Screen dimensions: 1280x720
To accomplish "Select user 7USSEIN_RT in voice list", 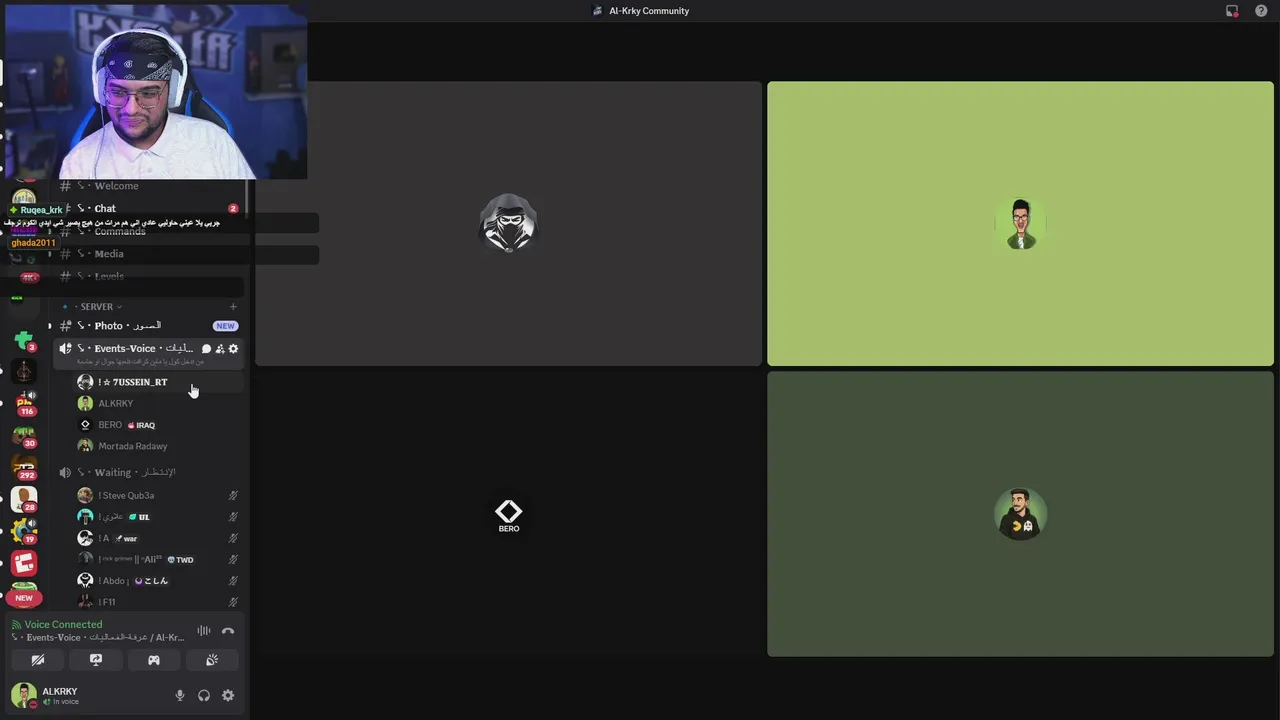I will coord(160,382).
